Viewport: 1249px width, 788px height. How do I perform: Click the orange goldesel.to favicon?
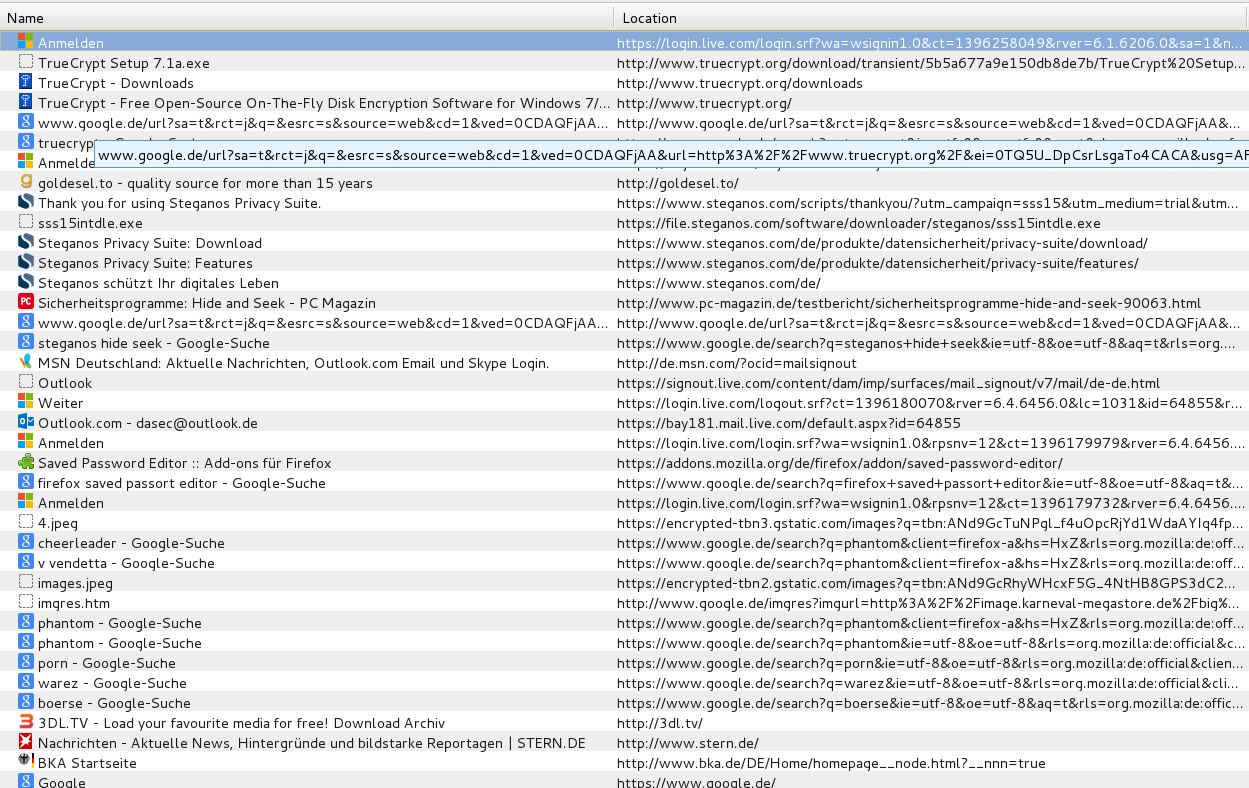click(x=26, y=183)
